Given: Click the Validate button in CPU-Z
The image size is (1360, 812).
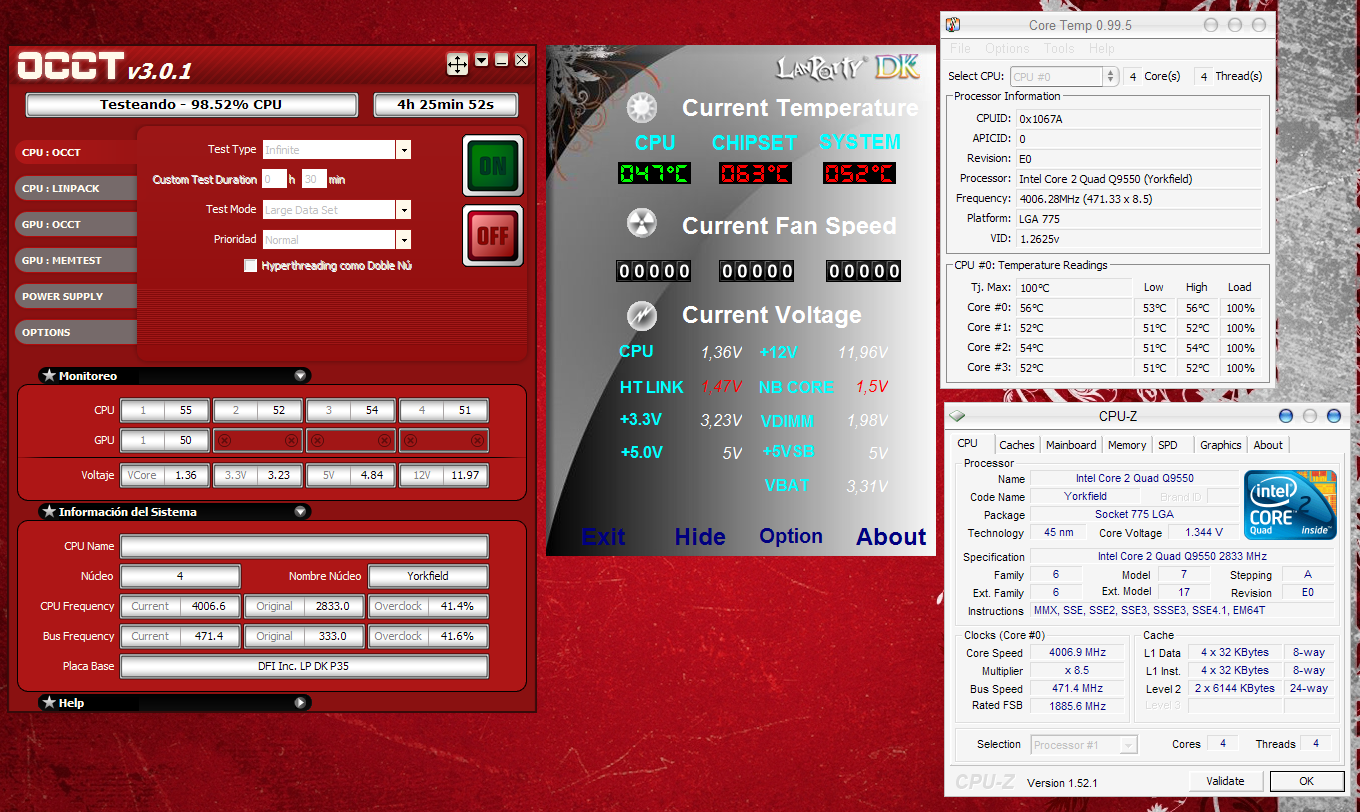Looking at the screenshot, I should click(x=1226, y=781).
